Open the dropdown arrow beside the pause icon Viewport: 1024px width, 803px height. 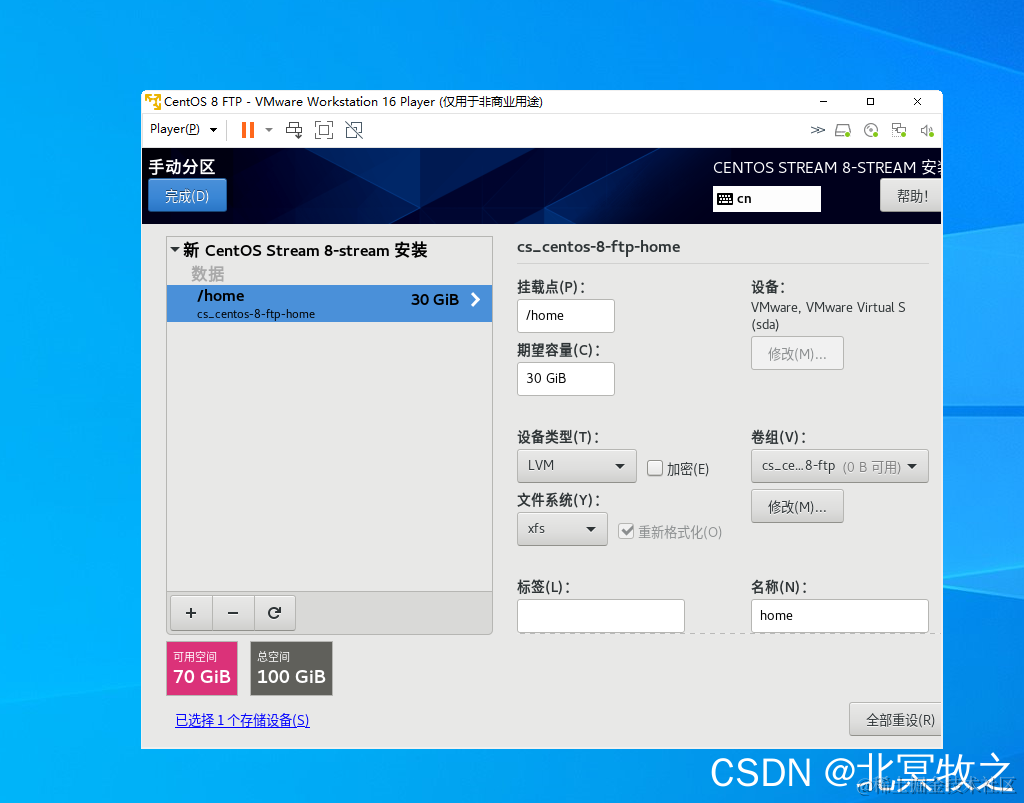pyautogui.click(x=269, y=130)
